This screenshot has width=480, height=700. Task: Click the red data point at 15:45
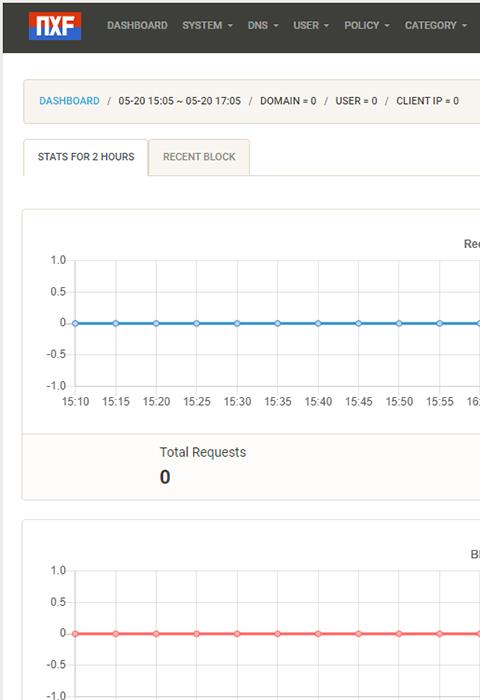pos(359,633)
